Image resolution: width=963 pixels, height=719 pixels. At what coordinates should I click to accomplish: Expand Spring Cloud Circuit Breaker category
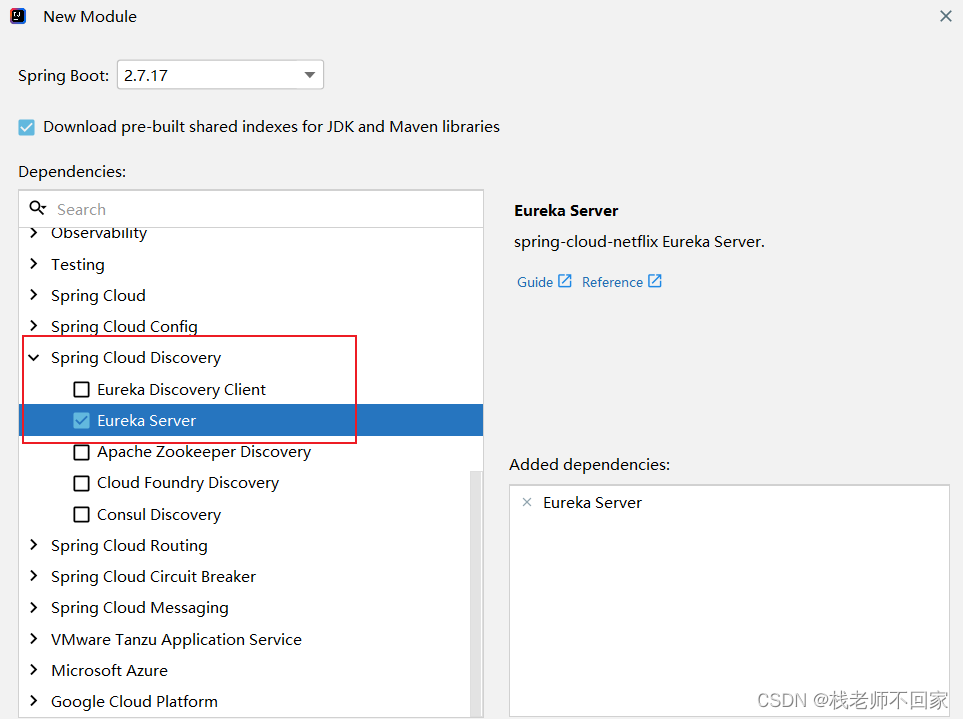tap(34, 576)
